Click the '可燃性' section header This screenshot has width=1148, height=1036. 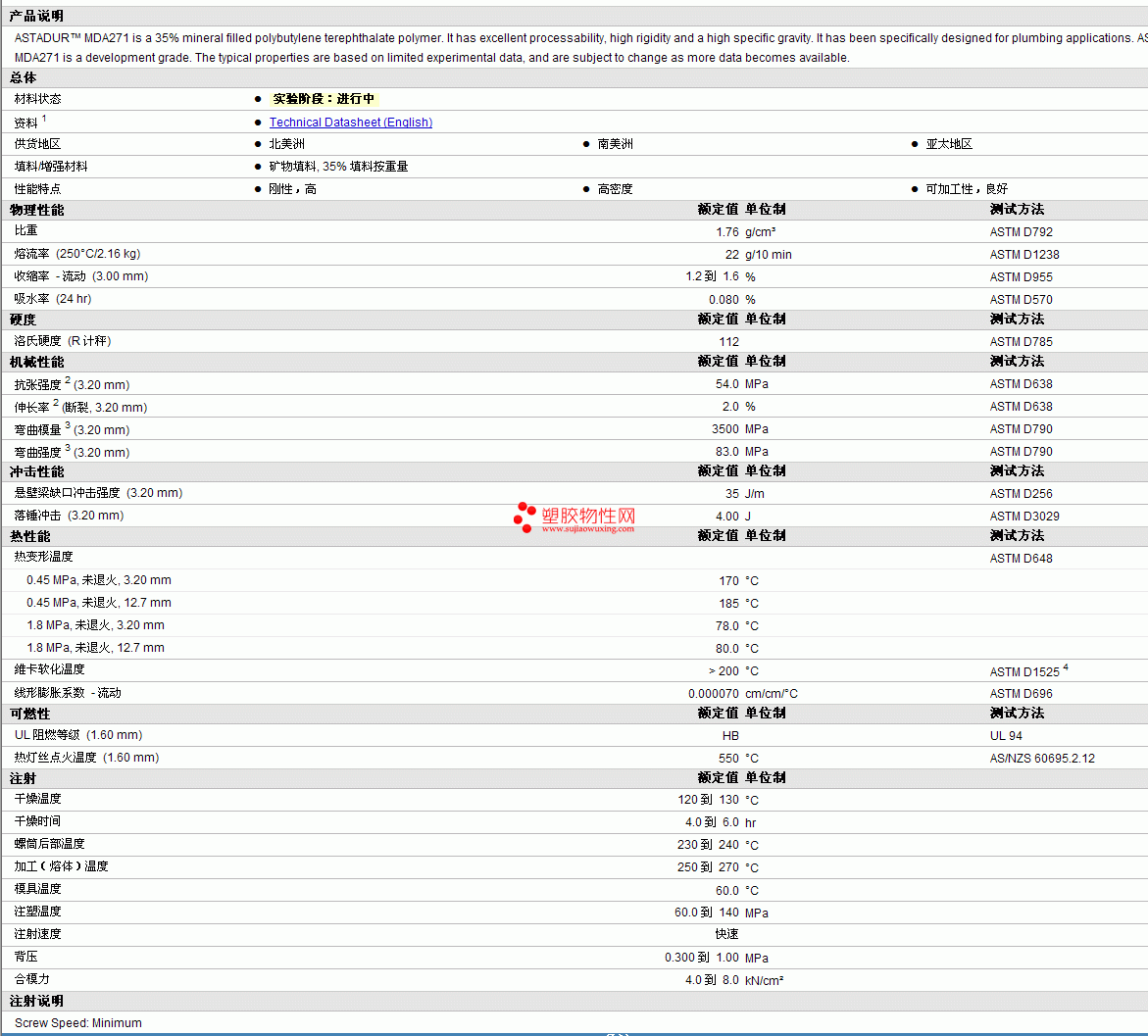coord(30,714)
